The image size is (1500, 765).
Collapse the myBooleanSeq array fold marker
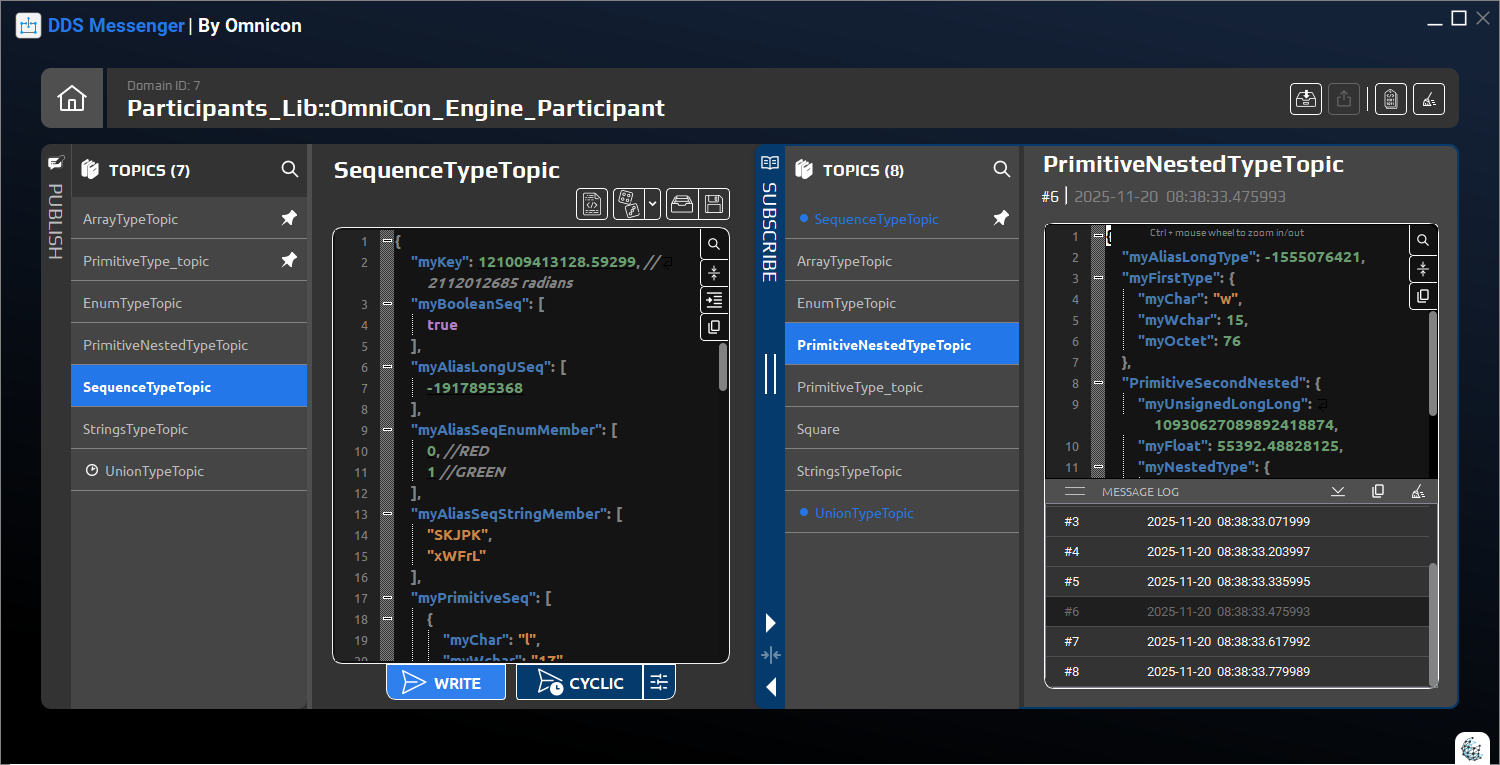pos(387,304)
